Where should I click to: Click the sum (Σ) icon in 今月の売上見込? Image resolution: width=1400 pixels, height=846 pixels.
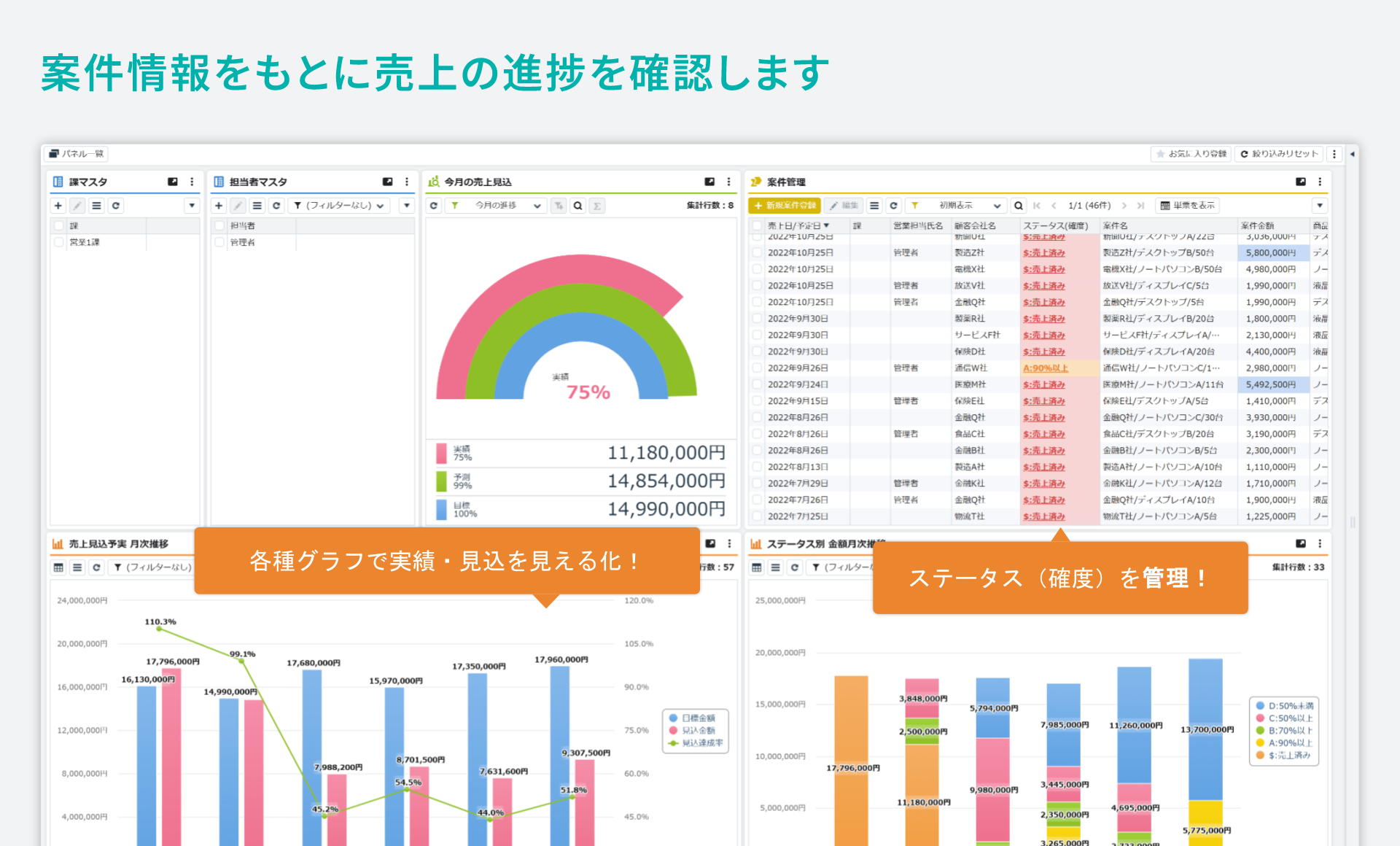596,206
